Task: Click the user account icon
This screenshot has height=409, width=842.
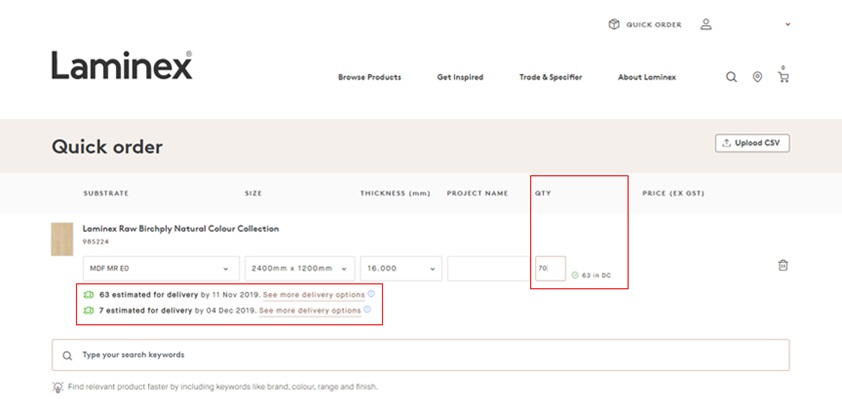Action: coord(706,24)
